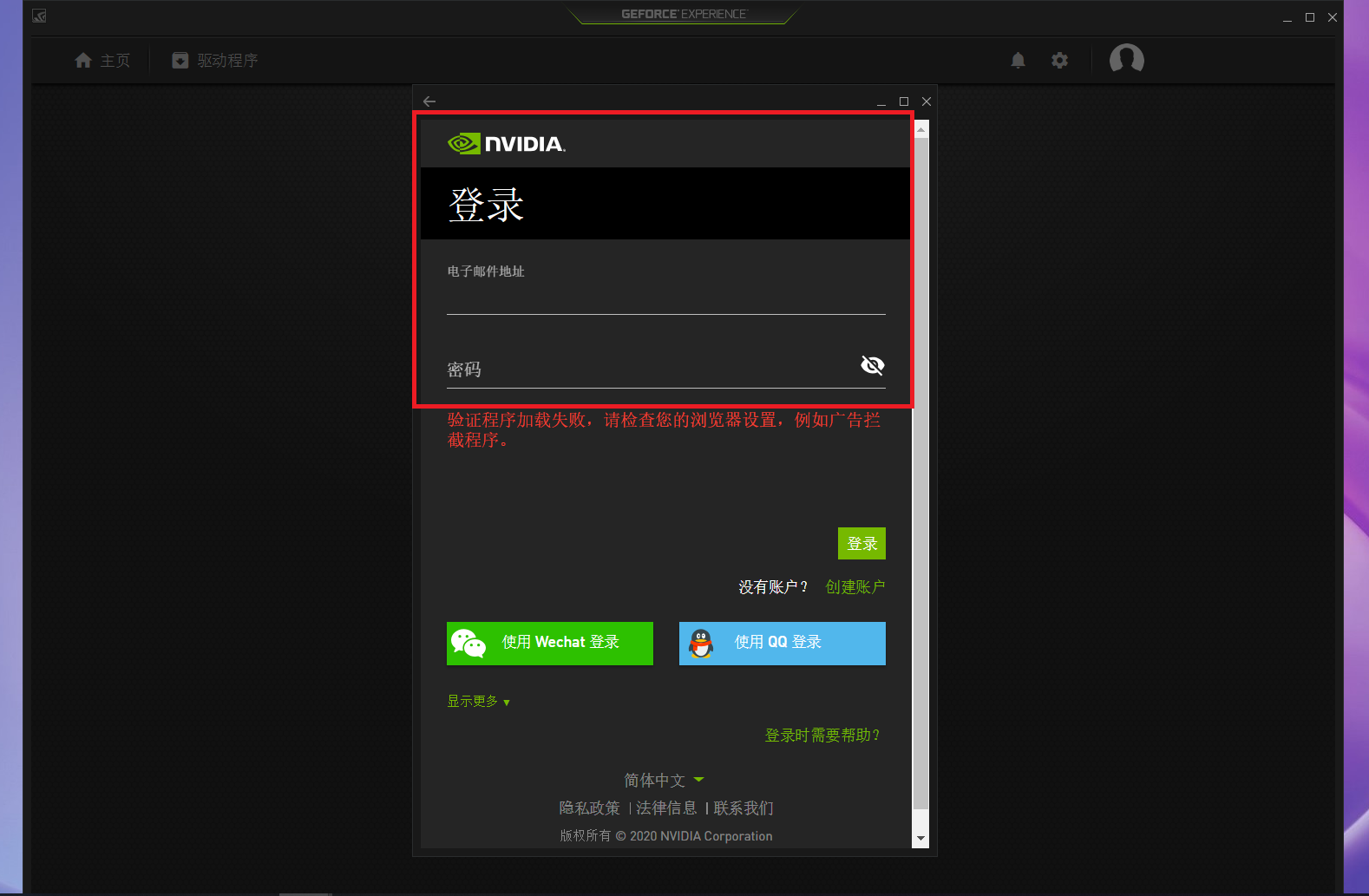Click the top-left GeForce window icon

click(x=39, y=16)
